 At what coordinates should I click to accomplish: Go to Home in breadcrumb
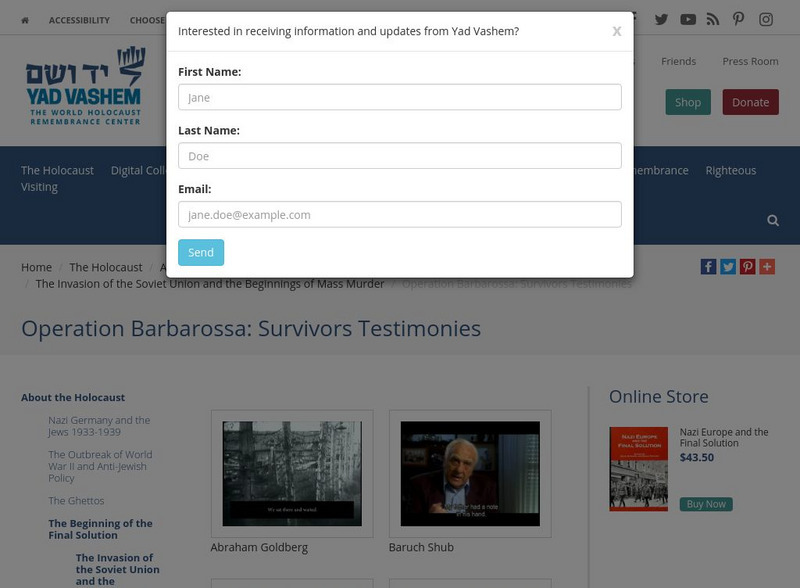(36, 267)
